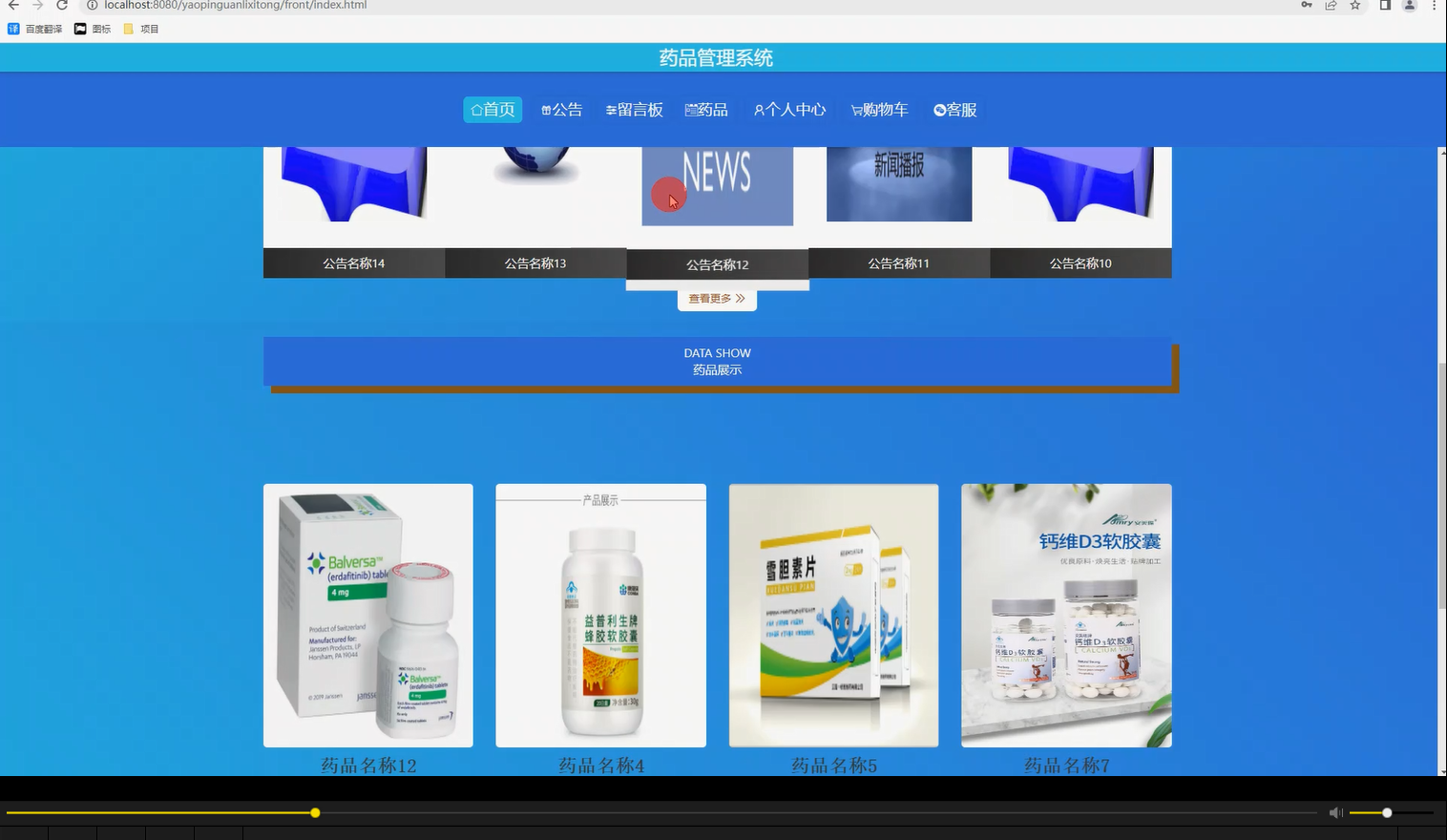Open 留言板 navigation item
This screenshot has height=840, width=1447.
[x=635, y=110]
